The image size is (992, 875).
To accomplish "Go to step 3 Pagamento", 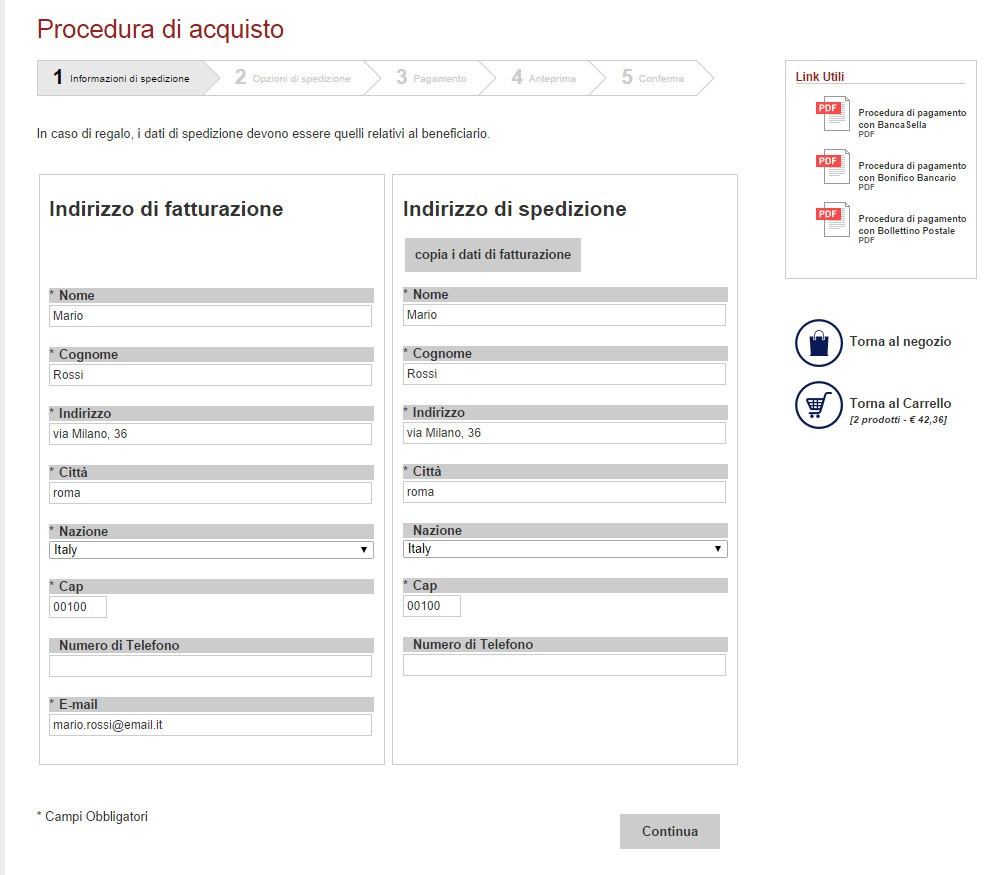I will point(431,78).
